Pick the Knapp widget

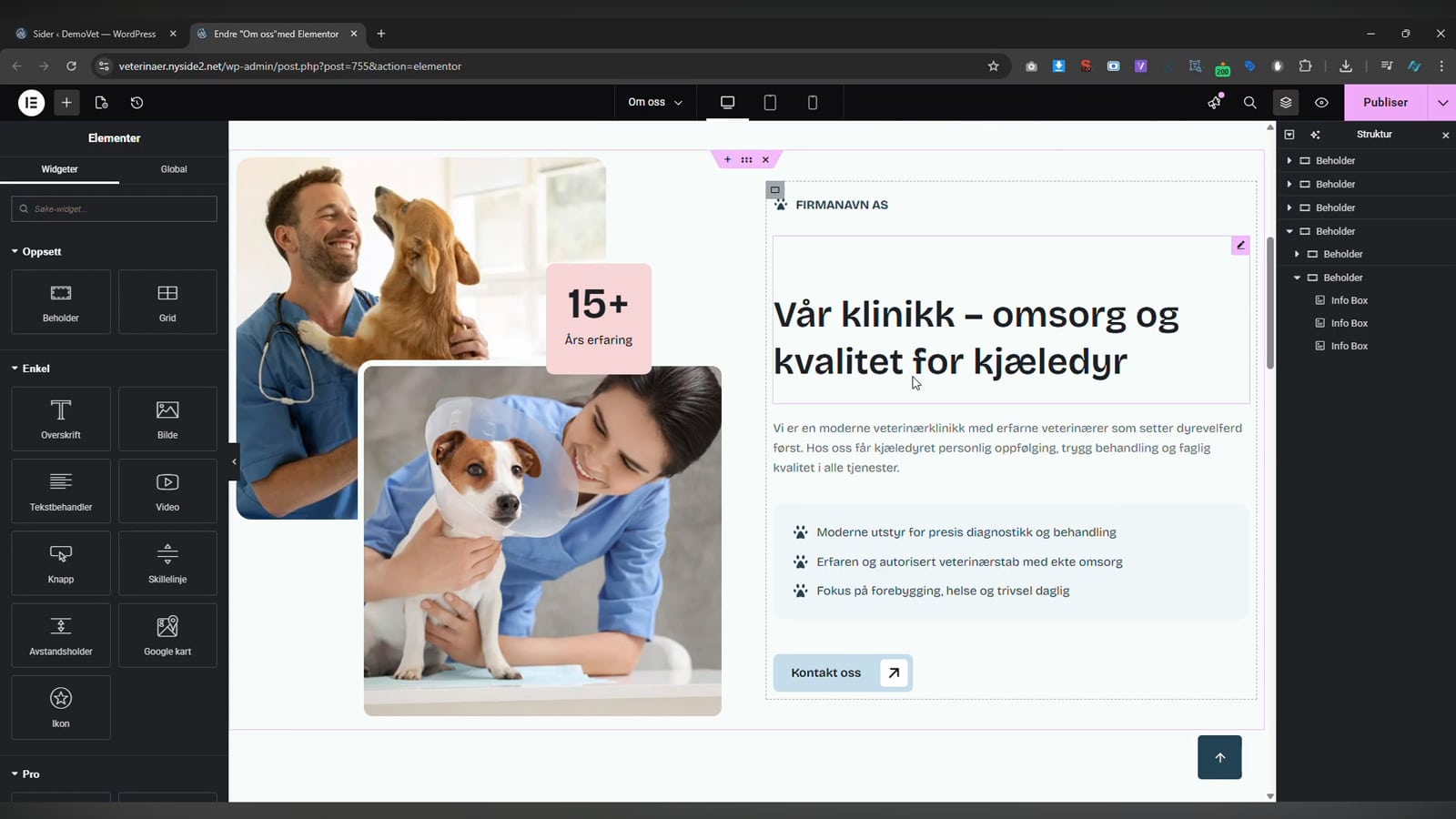coord(61,563)
